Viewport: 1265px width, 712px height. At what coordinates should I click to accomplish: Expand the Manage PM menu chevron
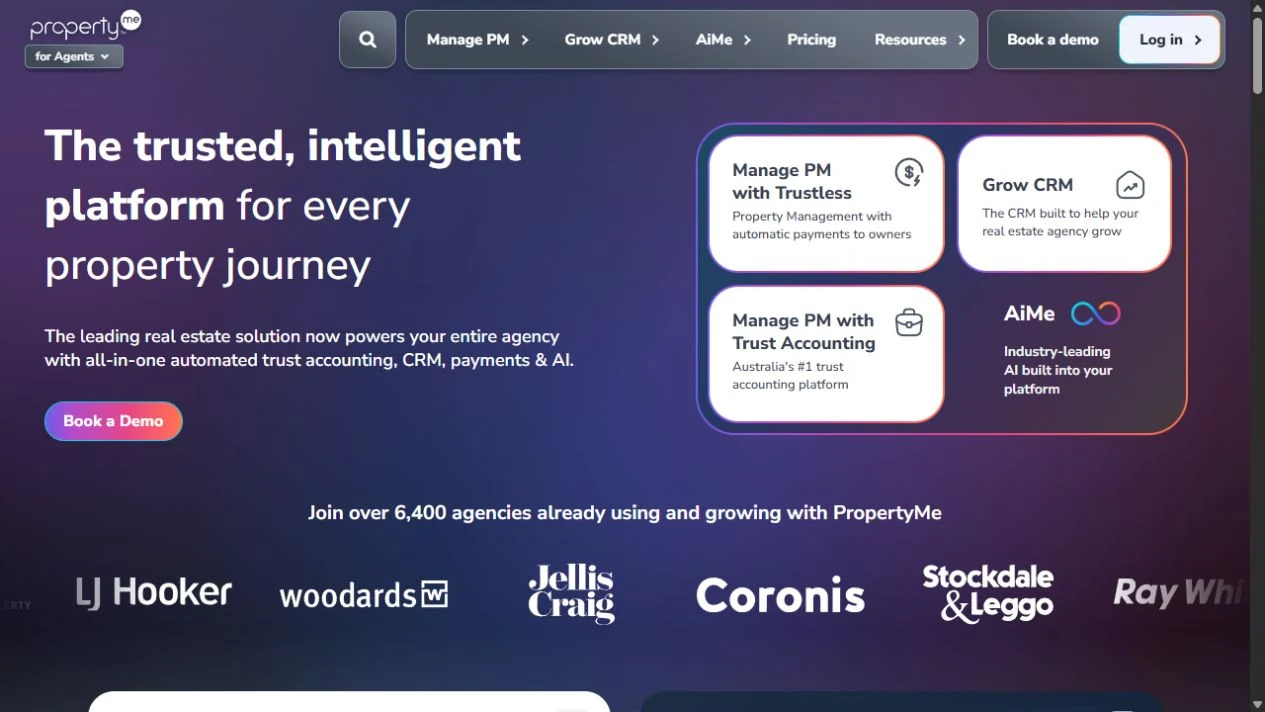tap(525, 40)
